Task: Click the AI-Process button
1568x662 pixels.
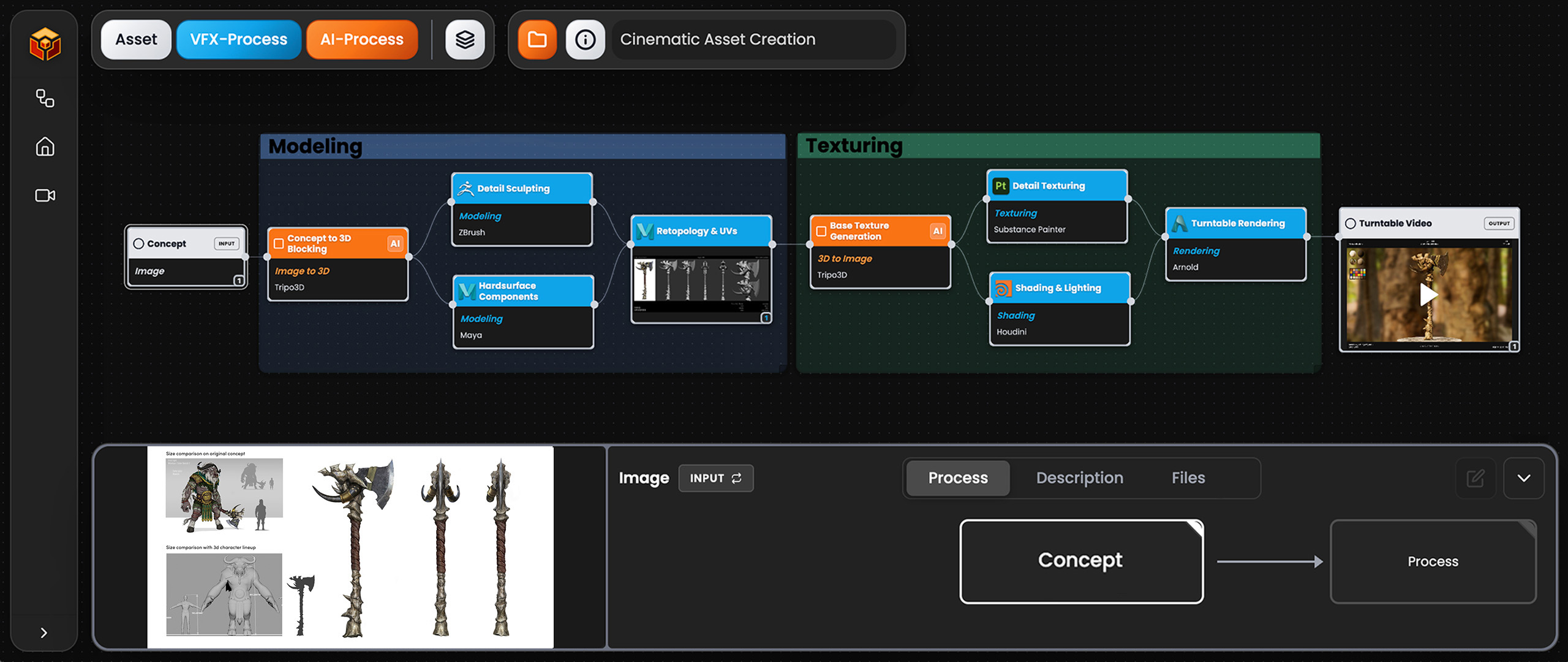Action: pos(361,40)
